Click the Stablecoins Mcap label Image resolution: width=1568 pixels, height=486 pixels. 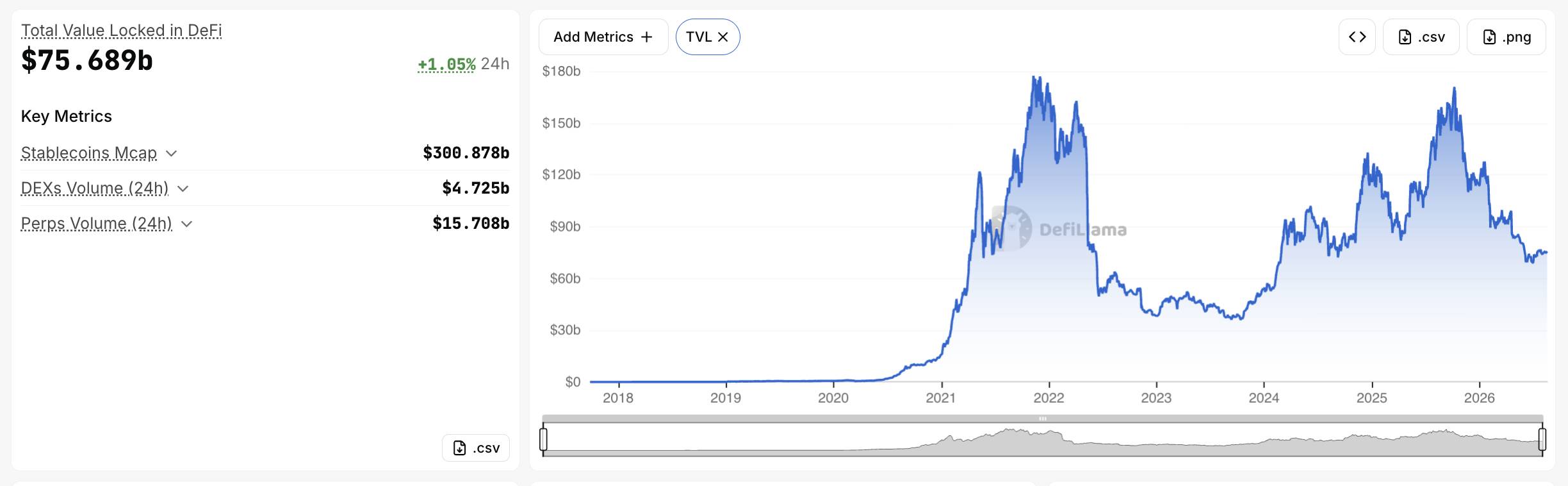tap(89, 153)
